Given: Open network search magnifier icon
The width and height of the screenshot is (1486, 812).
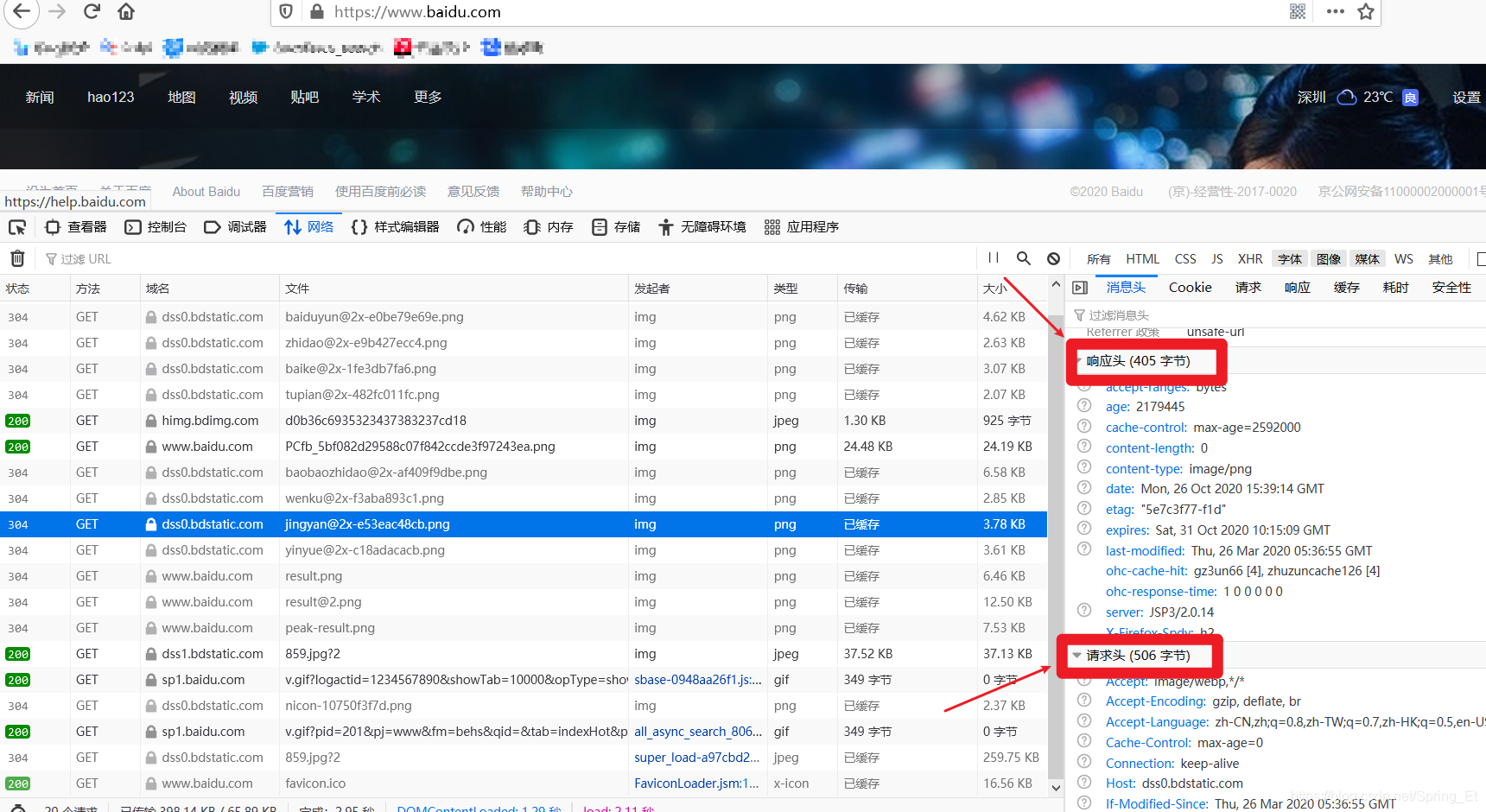Looking at the screenshot, I should 1024,257.
